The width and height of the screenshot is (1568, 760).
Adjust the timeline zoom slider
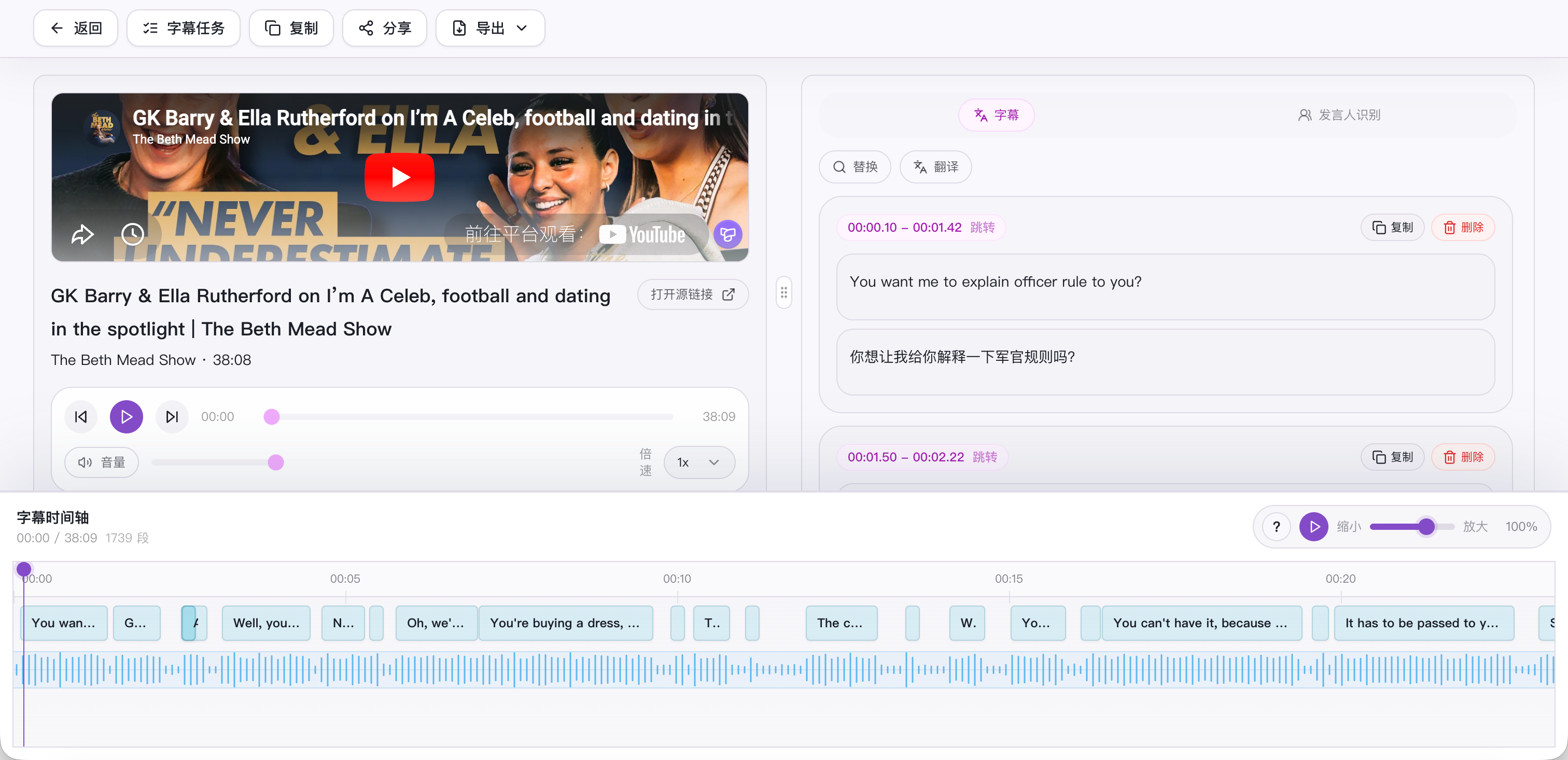[x=1411, y=526]
